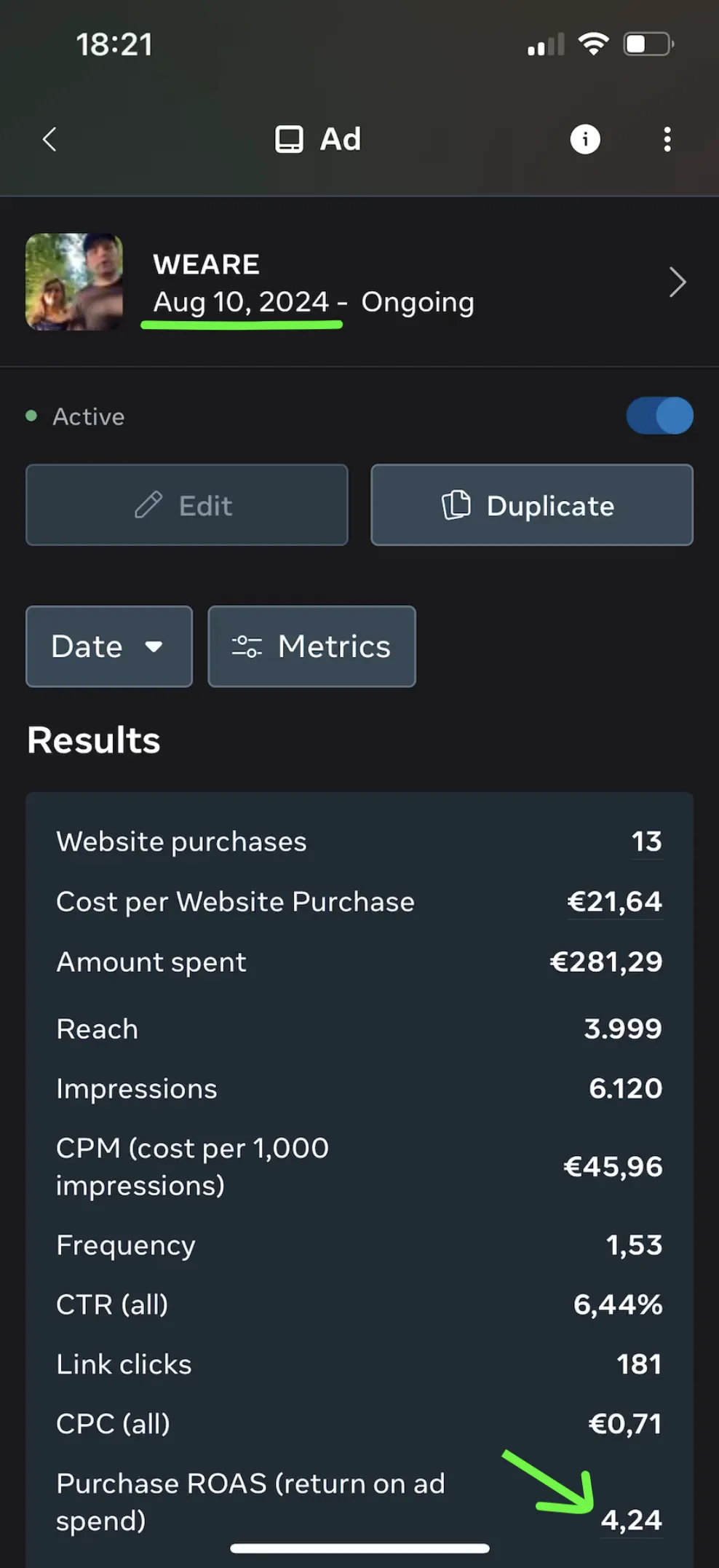The height and width of the screenshot is (1568, 719).
Task: Tap the Ad tablet icon in header
Action: tap(289, 139)
